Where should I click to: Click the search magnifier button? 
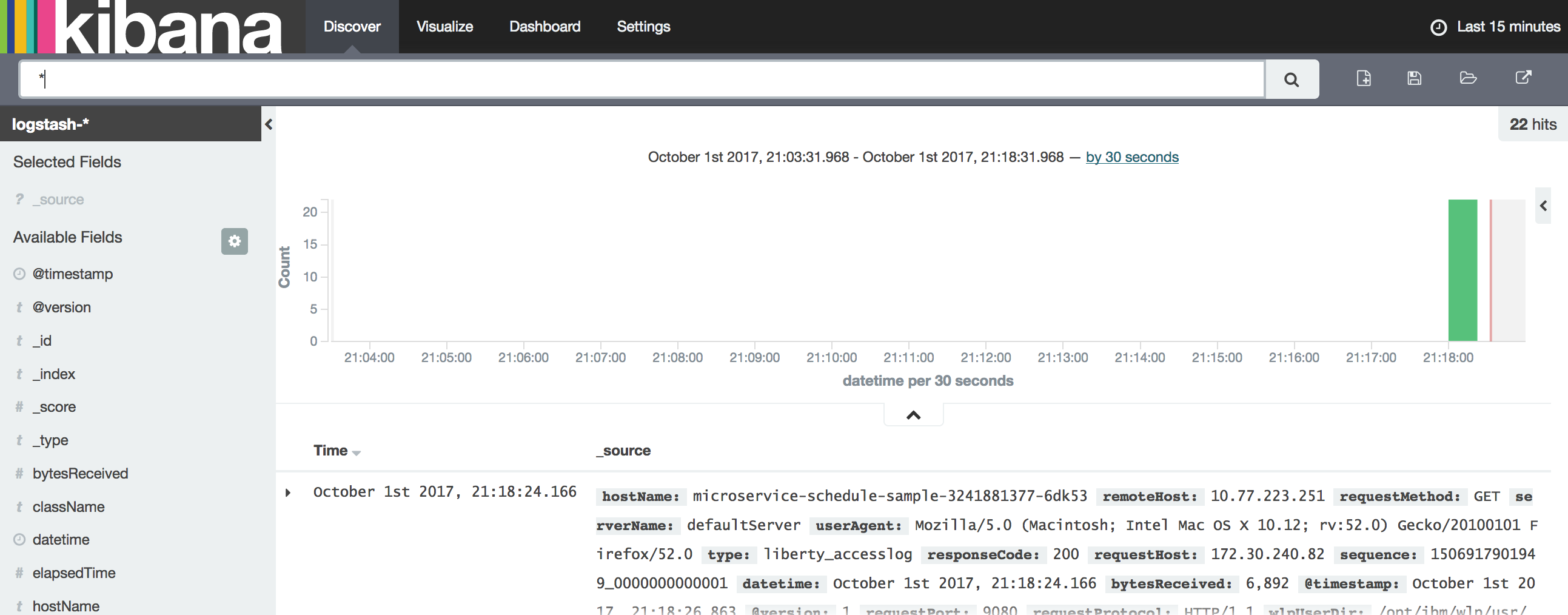click(1291, 79)
